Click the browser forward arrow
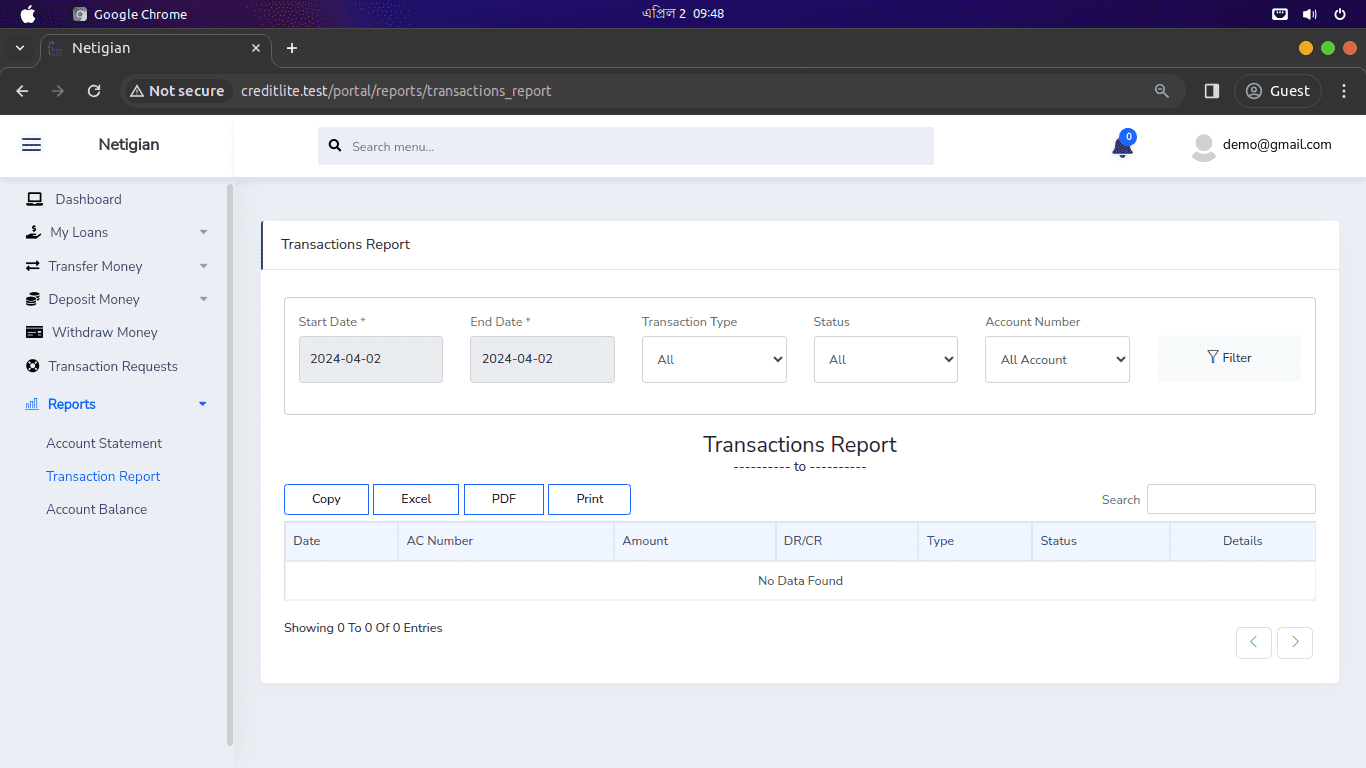The image size is (1366, 768). [x=58, y=91]
